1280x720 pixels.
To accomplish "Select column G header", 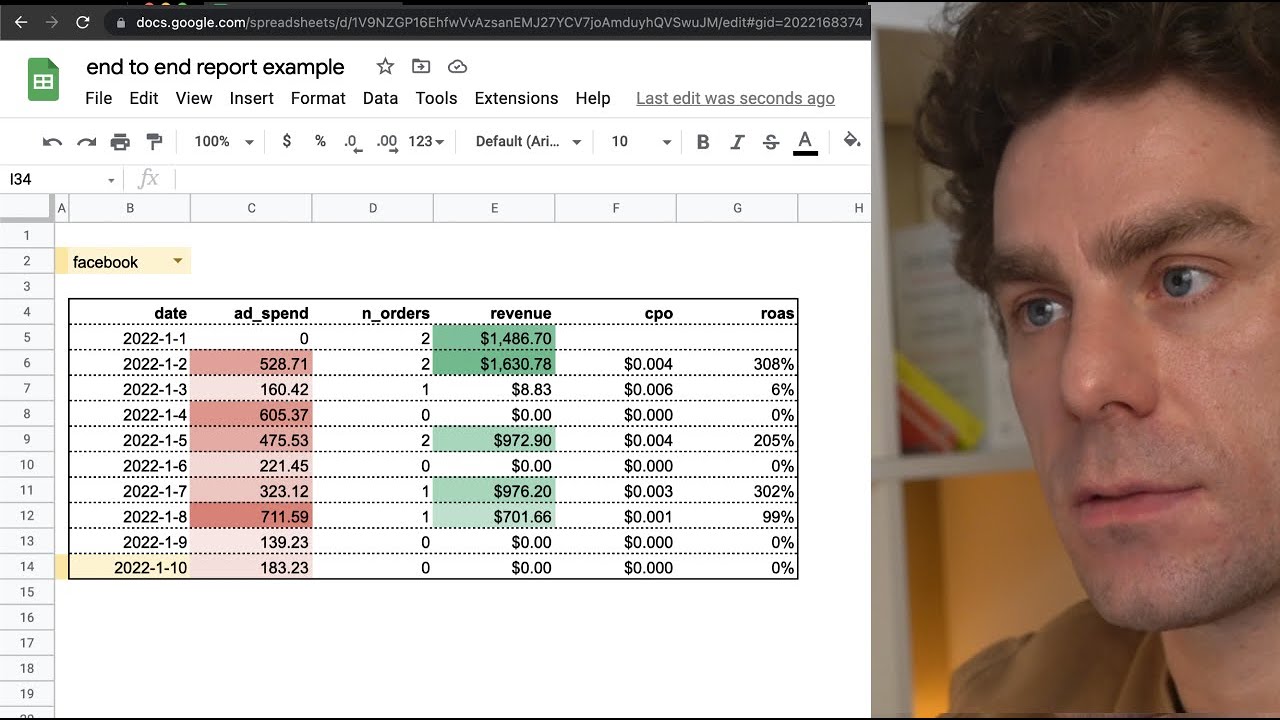I will point(737,208).
